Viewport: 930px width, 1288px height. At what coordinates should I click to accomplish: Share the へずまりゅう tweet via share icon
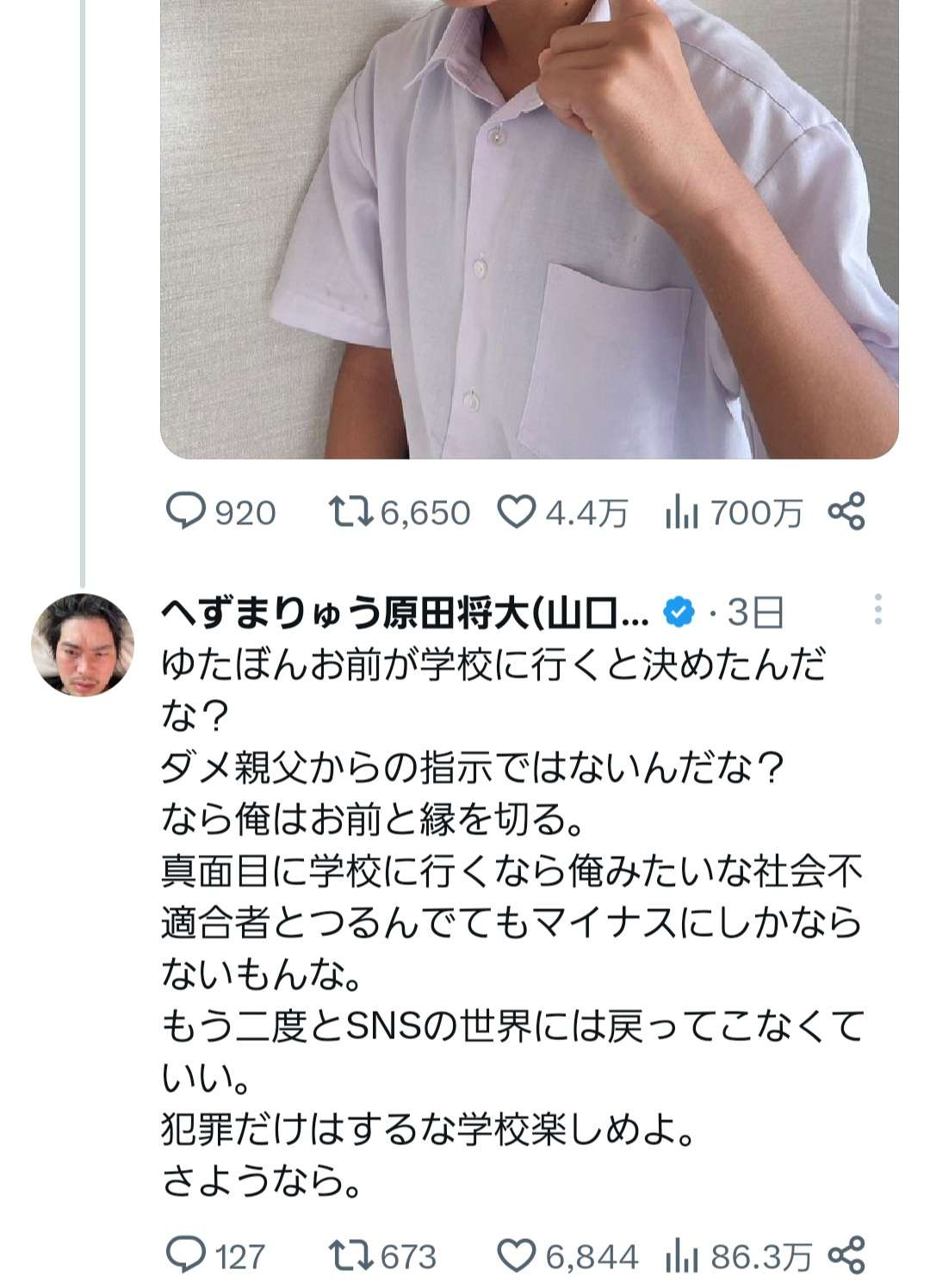tap(846, 1256)
